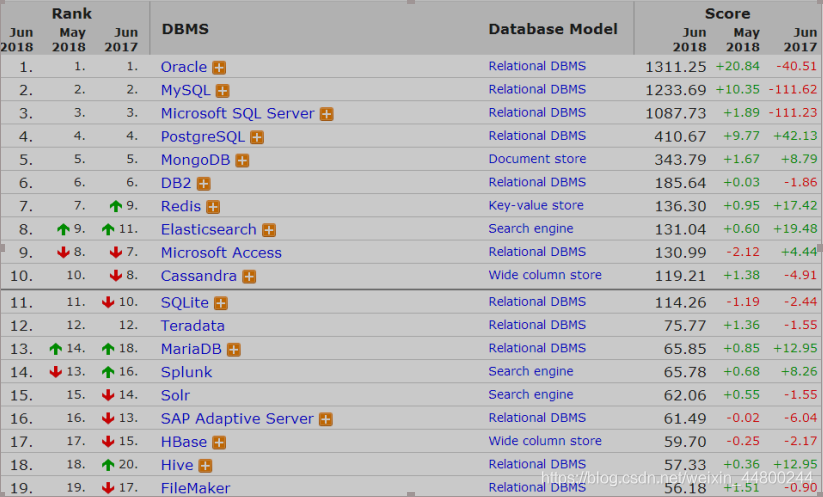Click plus icon beside Microsoft SQL Server
Viewport: 823px width, 497px height.
coord(326,114)
